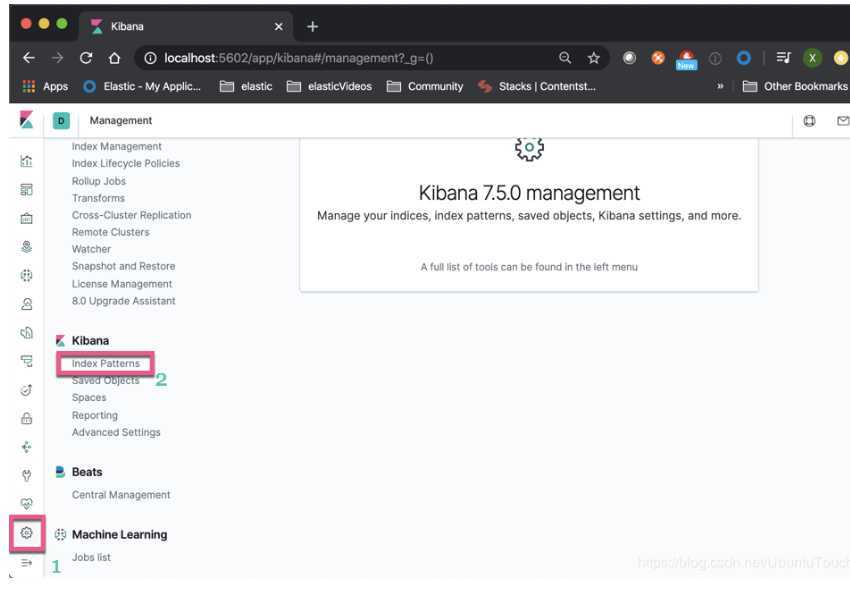Open the Infrastructure app icon

(x=26, y=304)
